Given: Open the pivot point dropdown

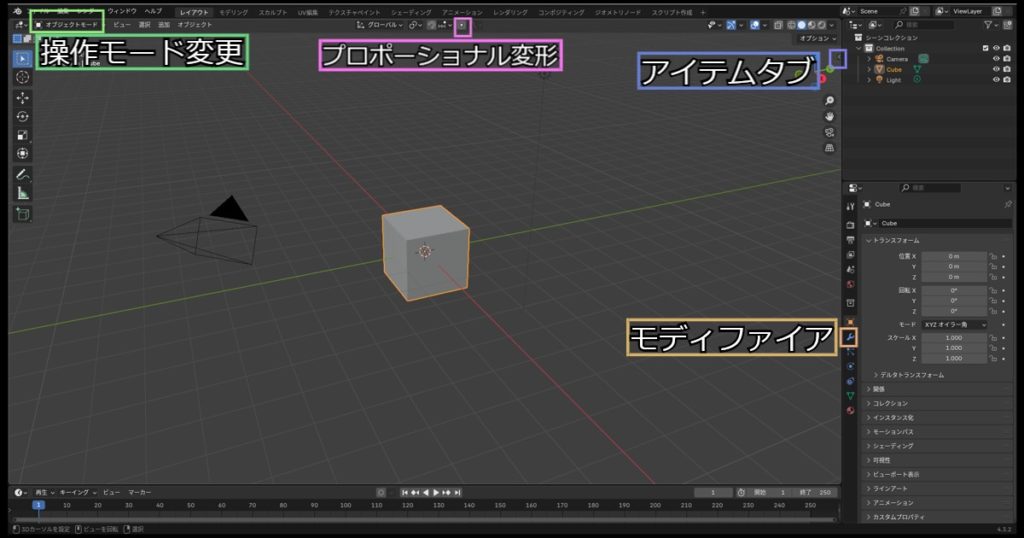Looking at the screenshot, I should tap(415, 25).
